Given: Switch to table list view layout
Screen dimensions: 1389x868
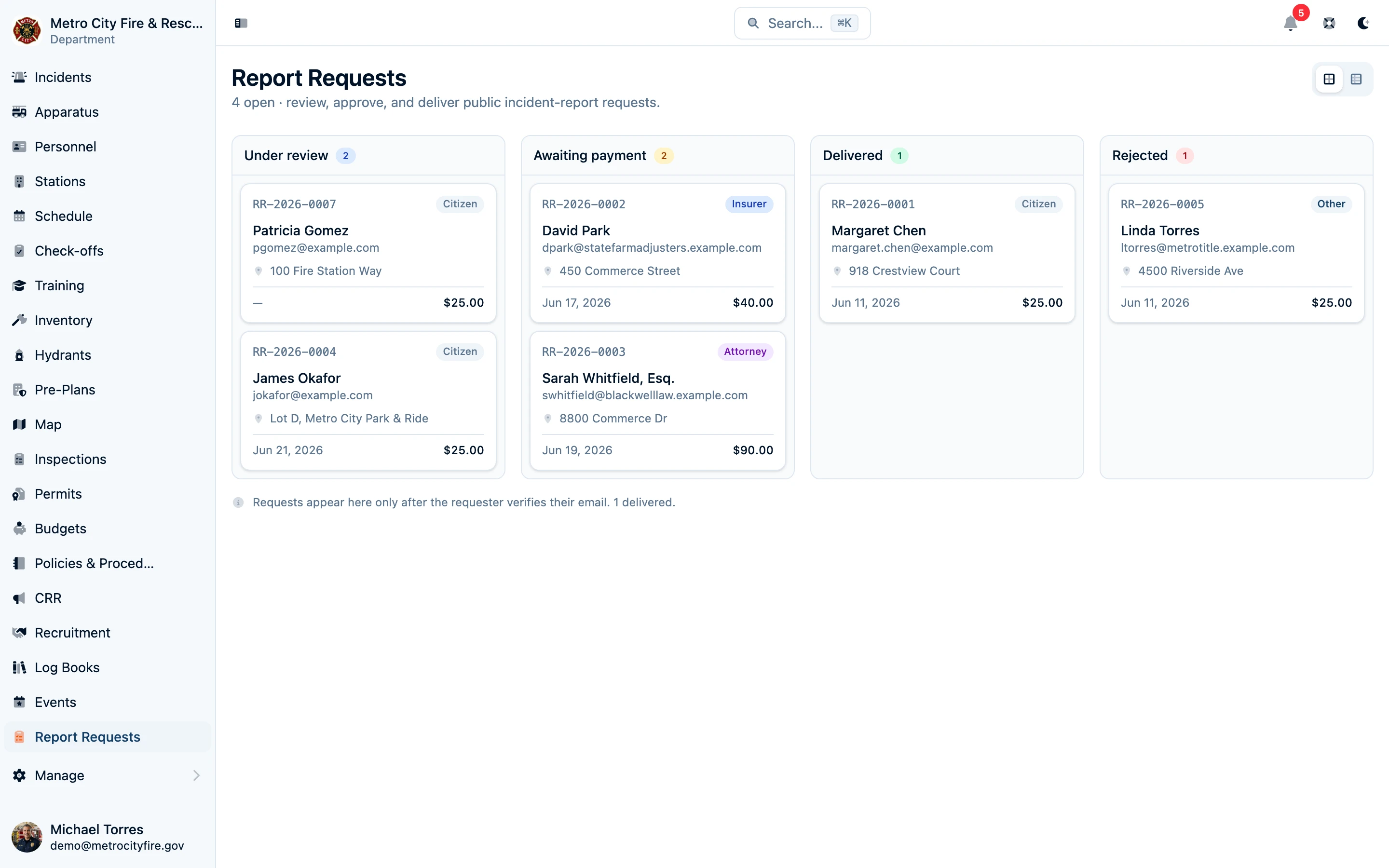Looking at the screenshot, I should pos(1356,79).
